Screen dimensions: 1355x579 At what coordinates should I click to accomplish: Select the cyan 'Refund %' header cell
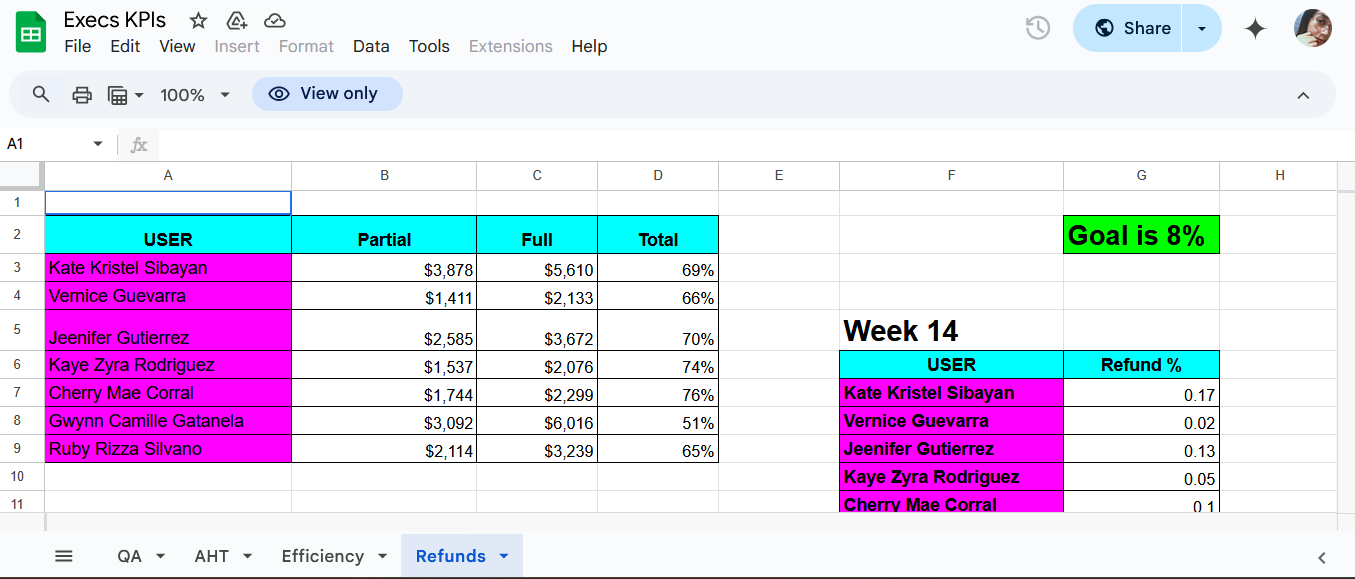[1141, 365]
